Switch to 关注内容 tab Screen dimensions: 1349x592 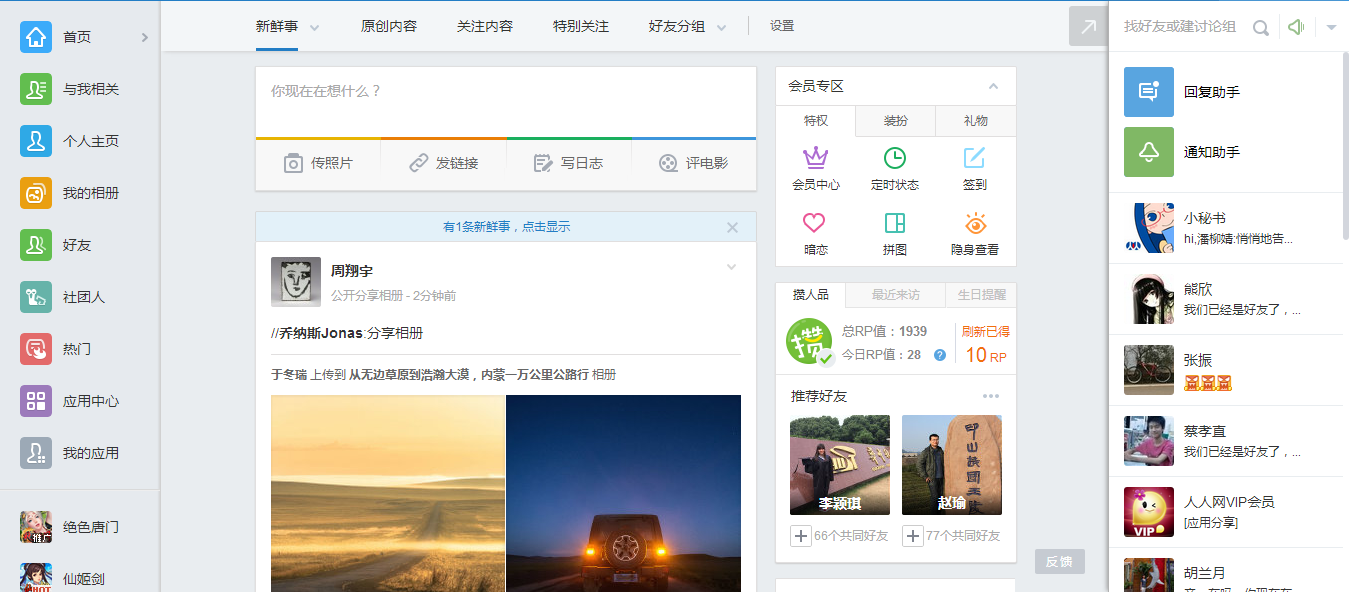tap(485, 26)
